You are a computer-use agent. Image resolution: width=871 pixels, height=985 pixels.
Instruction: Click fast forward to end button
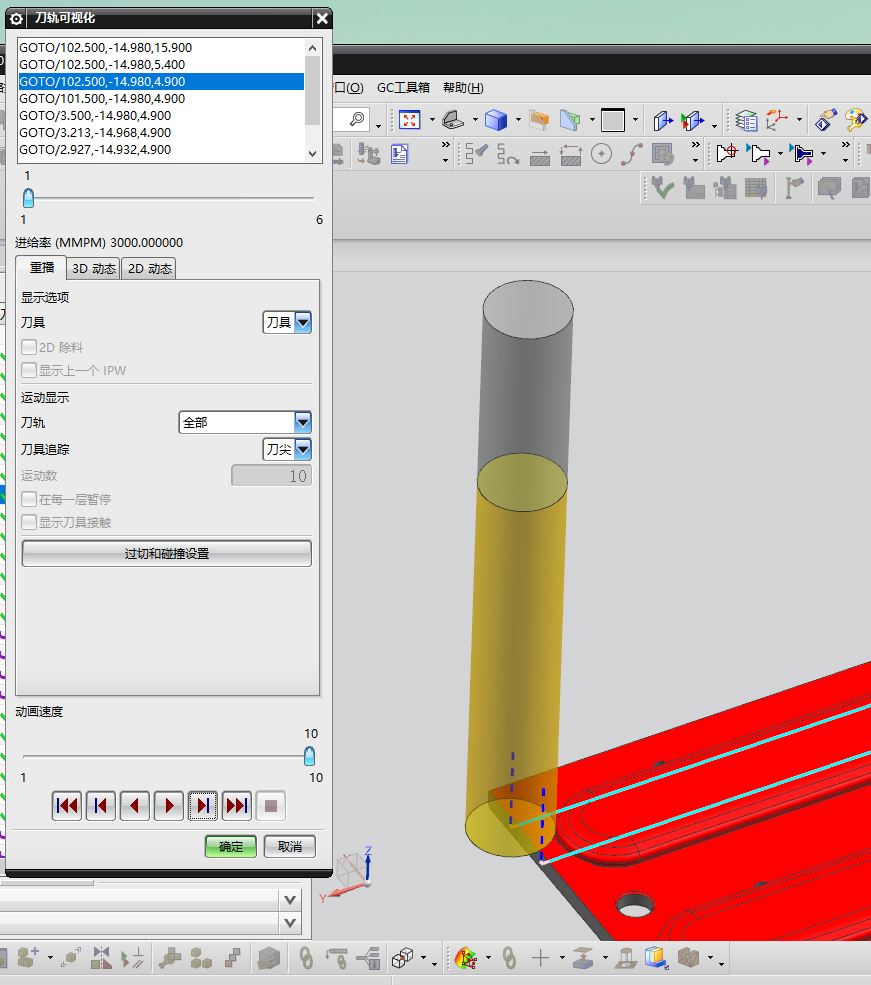point(237,806)
